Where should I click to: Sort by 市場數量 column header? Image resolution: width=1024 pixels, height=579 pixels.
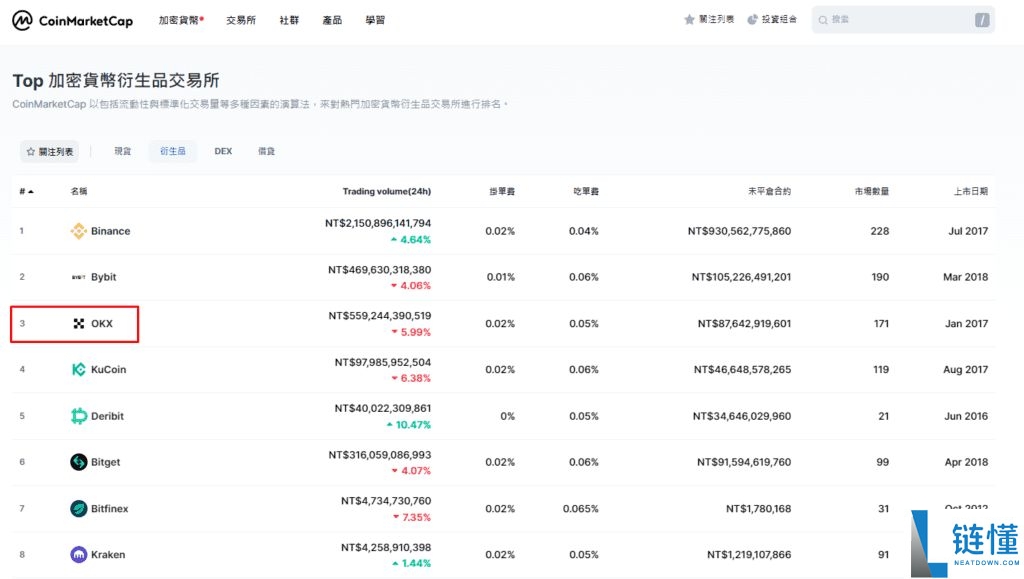[872, 191]
